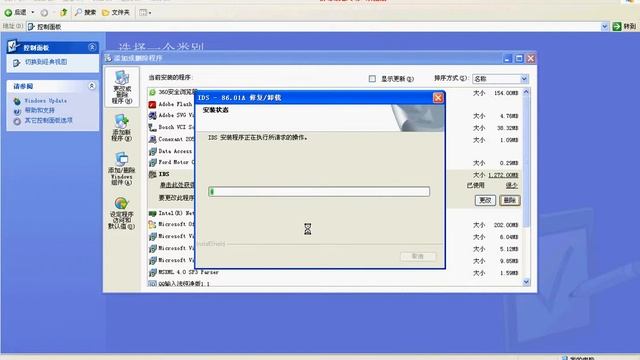Select the Conexant program icon

[152, 139]
